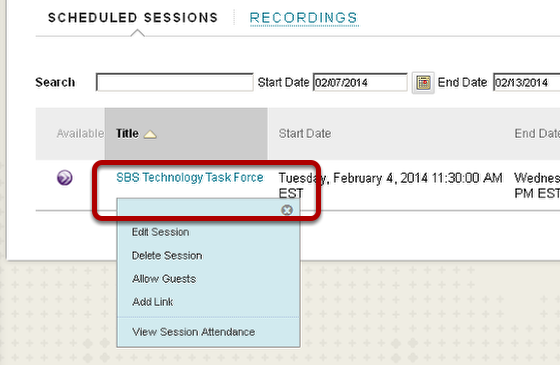Image resolution: width=560 pixels, height=365 pixels.
Task: Select the Scheduled Sessions tab
Action: coord(133,18)
